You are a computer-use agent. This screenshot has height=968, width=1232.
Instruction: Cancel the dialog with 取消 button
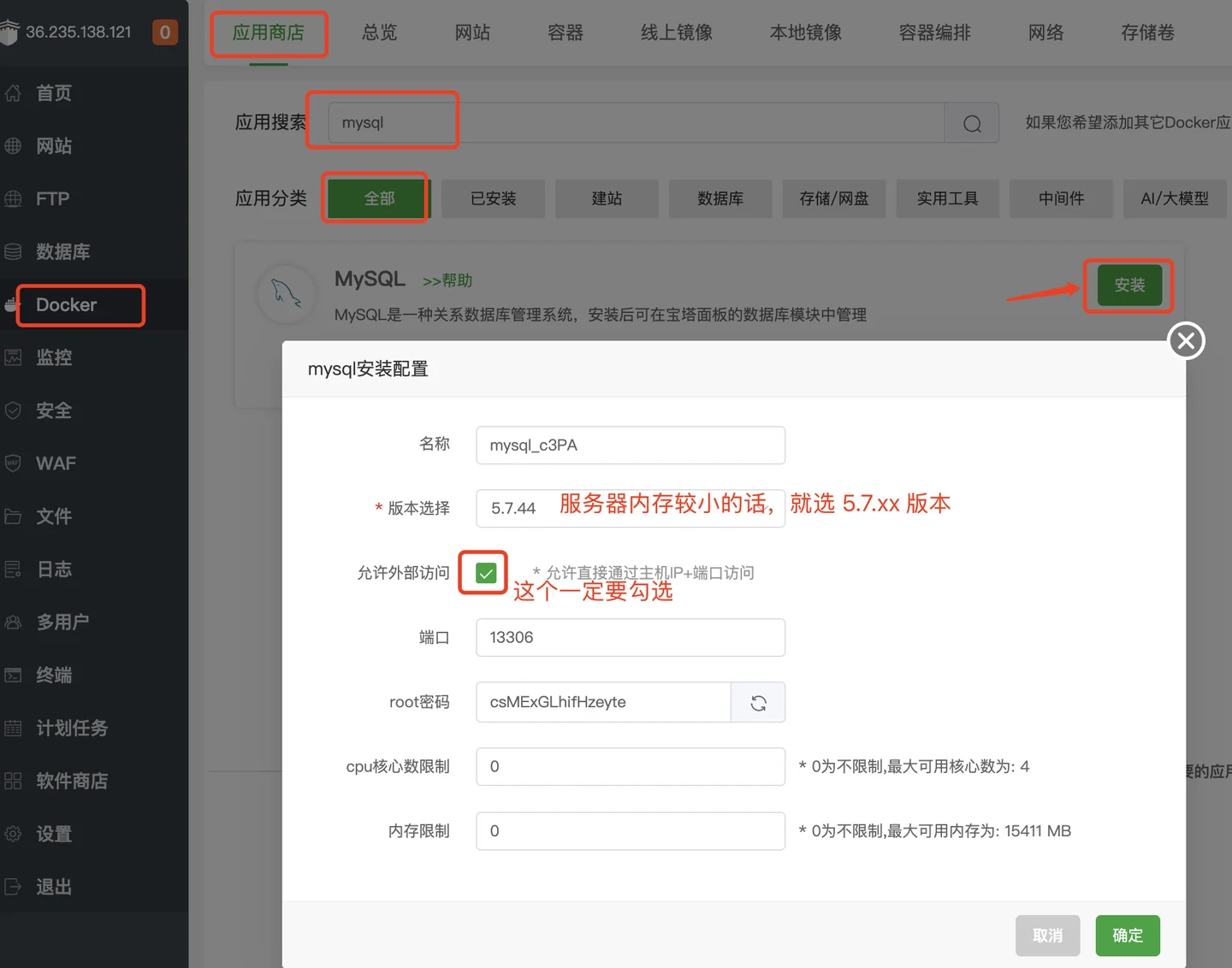pyautogui.click(x=1048, y=936)
